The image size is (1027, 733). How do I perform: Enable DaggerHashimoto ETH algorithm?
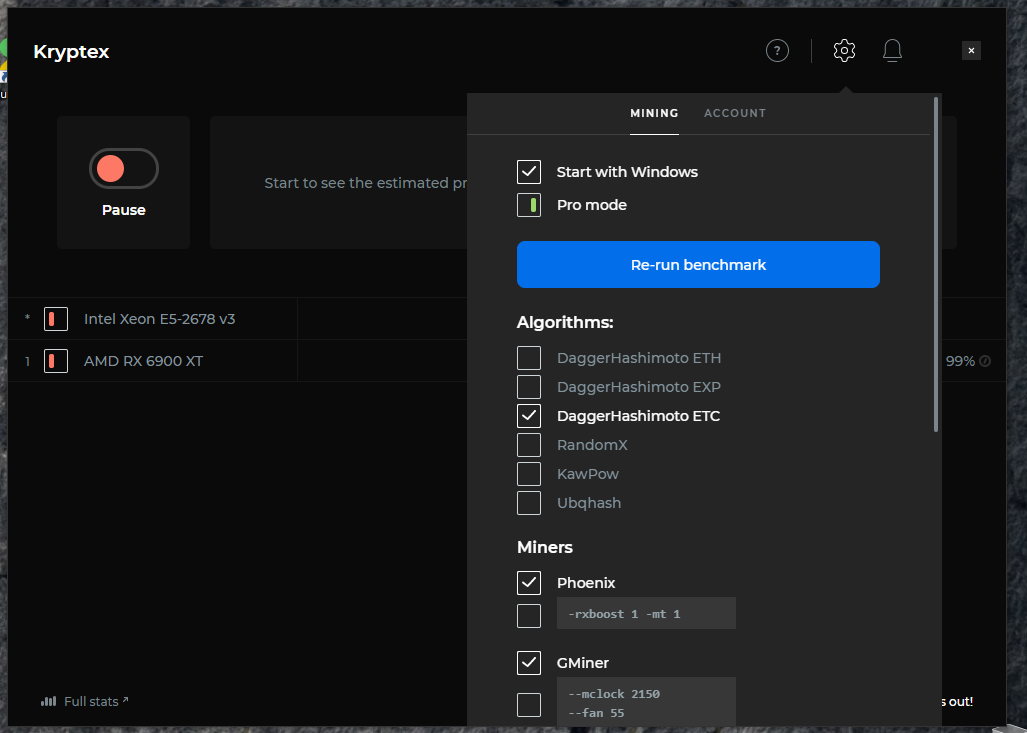click(529, 358)
